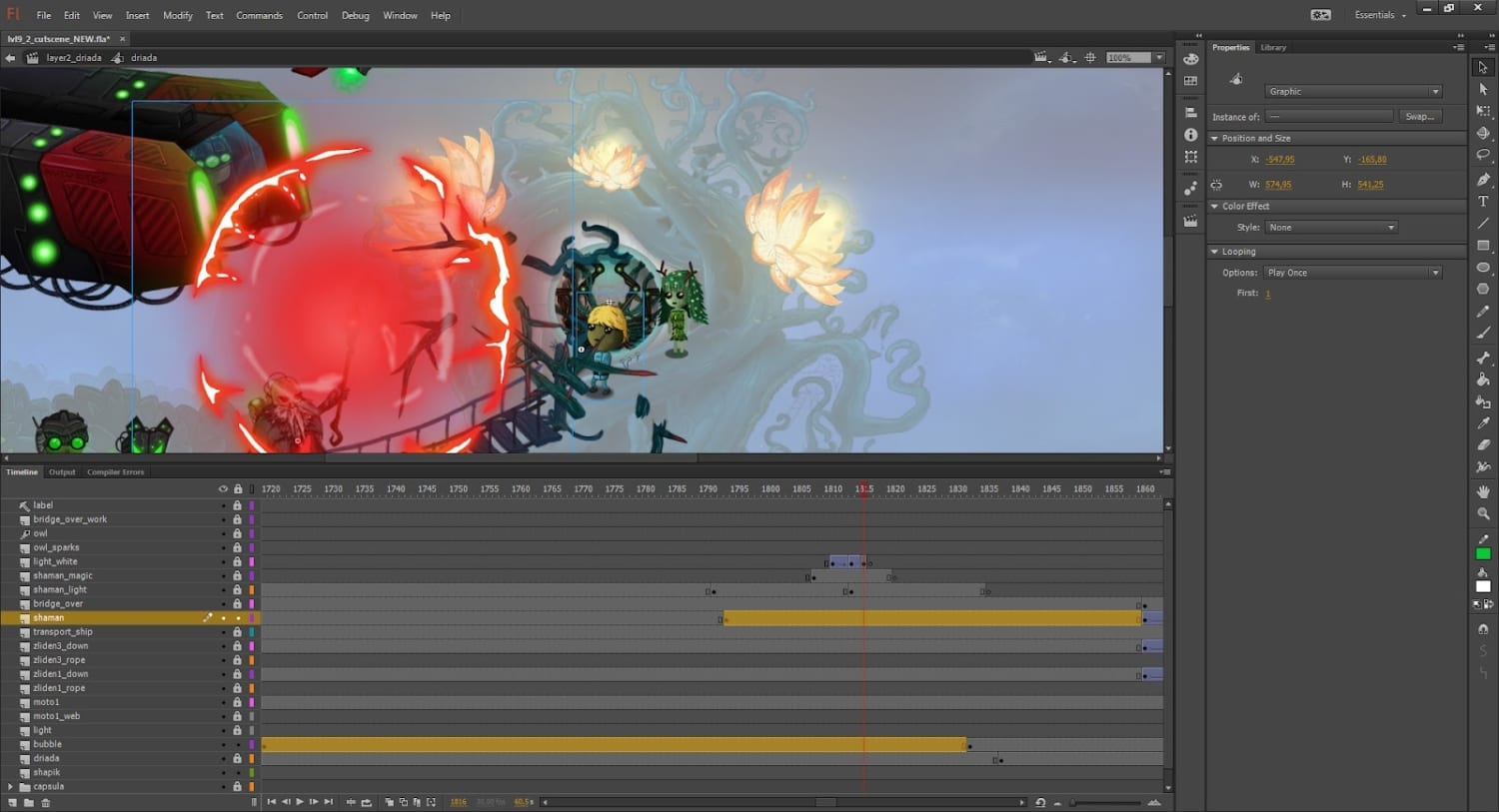Select the Free Transform tool
Screen dimensions: 1499x812
point(1483,112)
